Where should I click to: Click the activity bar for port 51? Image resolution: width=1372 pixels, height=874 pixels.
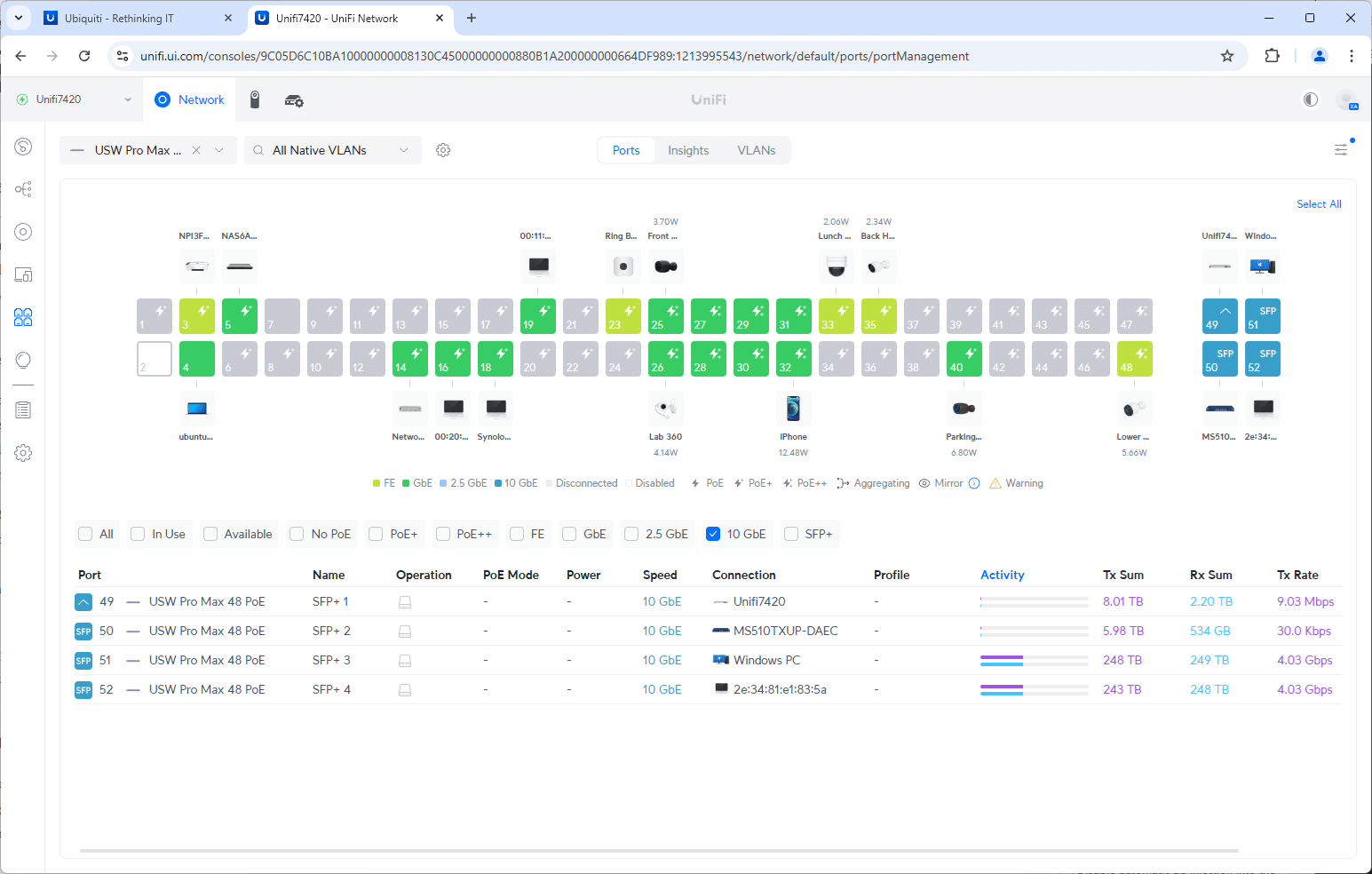[x=1035, y=660]
